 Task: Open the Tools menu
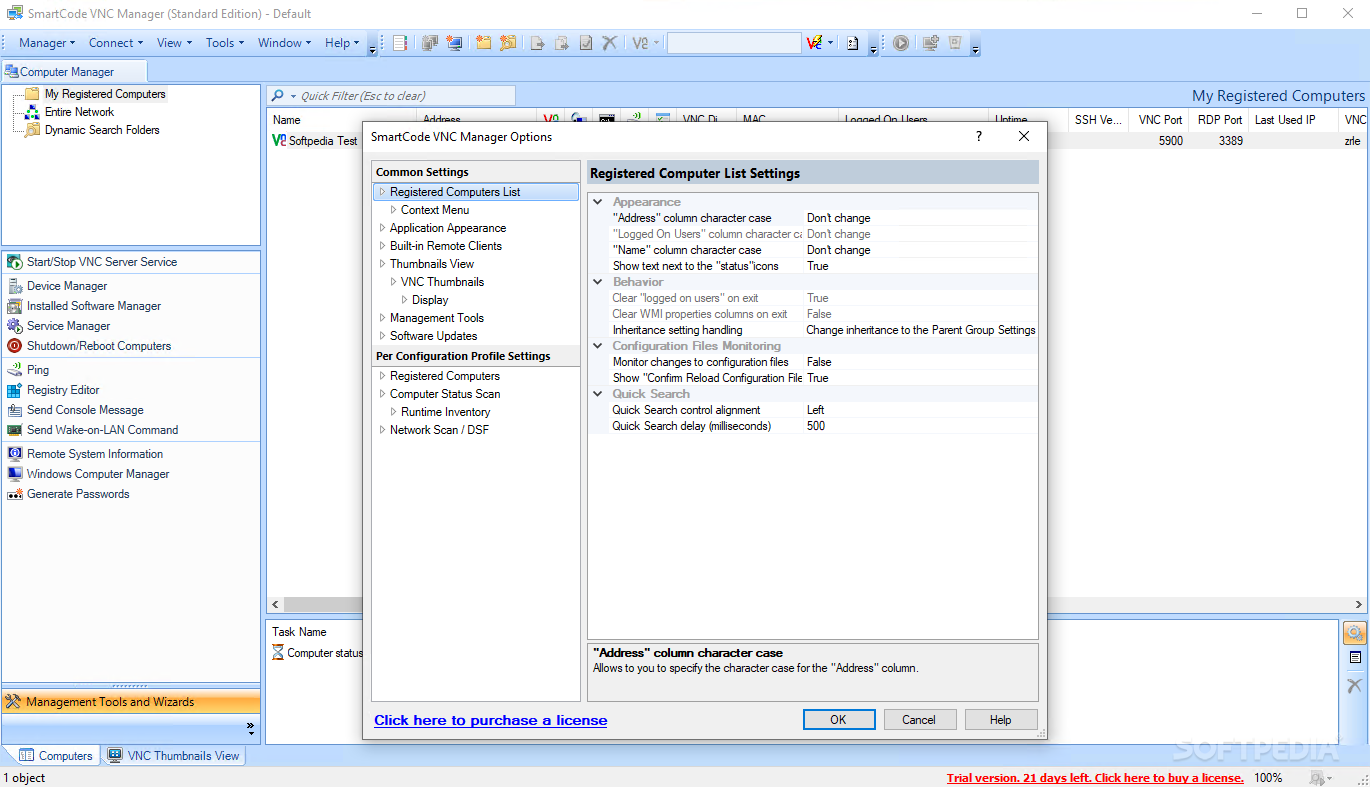click(225, 43)
